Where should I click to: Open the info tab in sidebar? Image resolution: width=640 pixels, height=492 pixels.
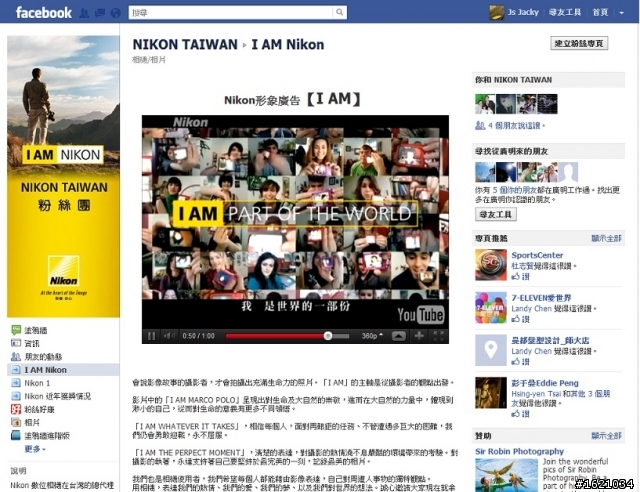coord(26,343)
